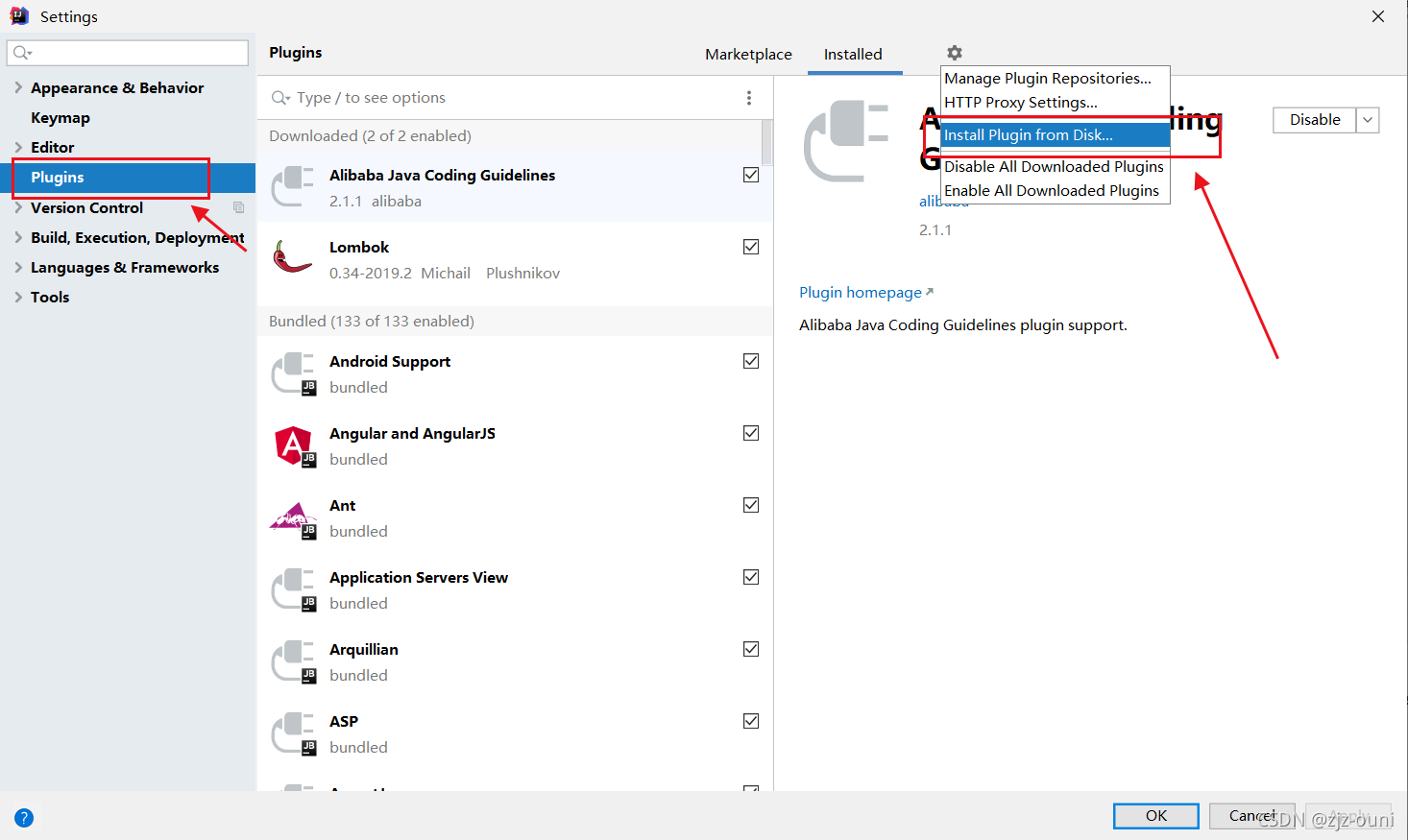Expand Appearance & Behavior settings node

click(18, 87)
